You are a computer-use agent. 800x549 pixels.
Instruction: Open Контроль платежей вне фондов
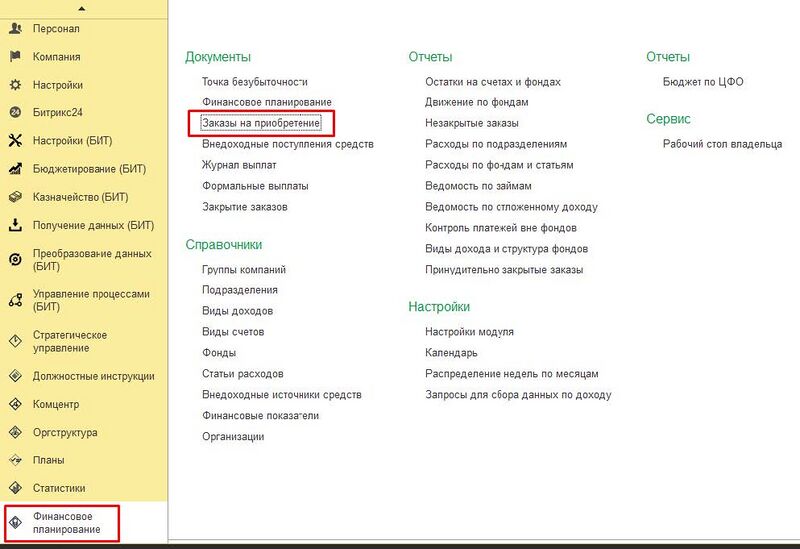tap(501, 228)
